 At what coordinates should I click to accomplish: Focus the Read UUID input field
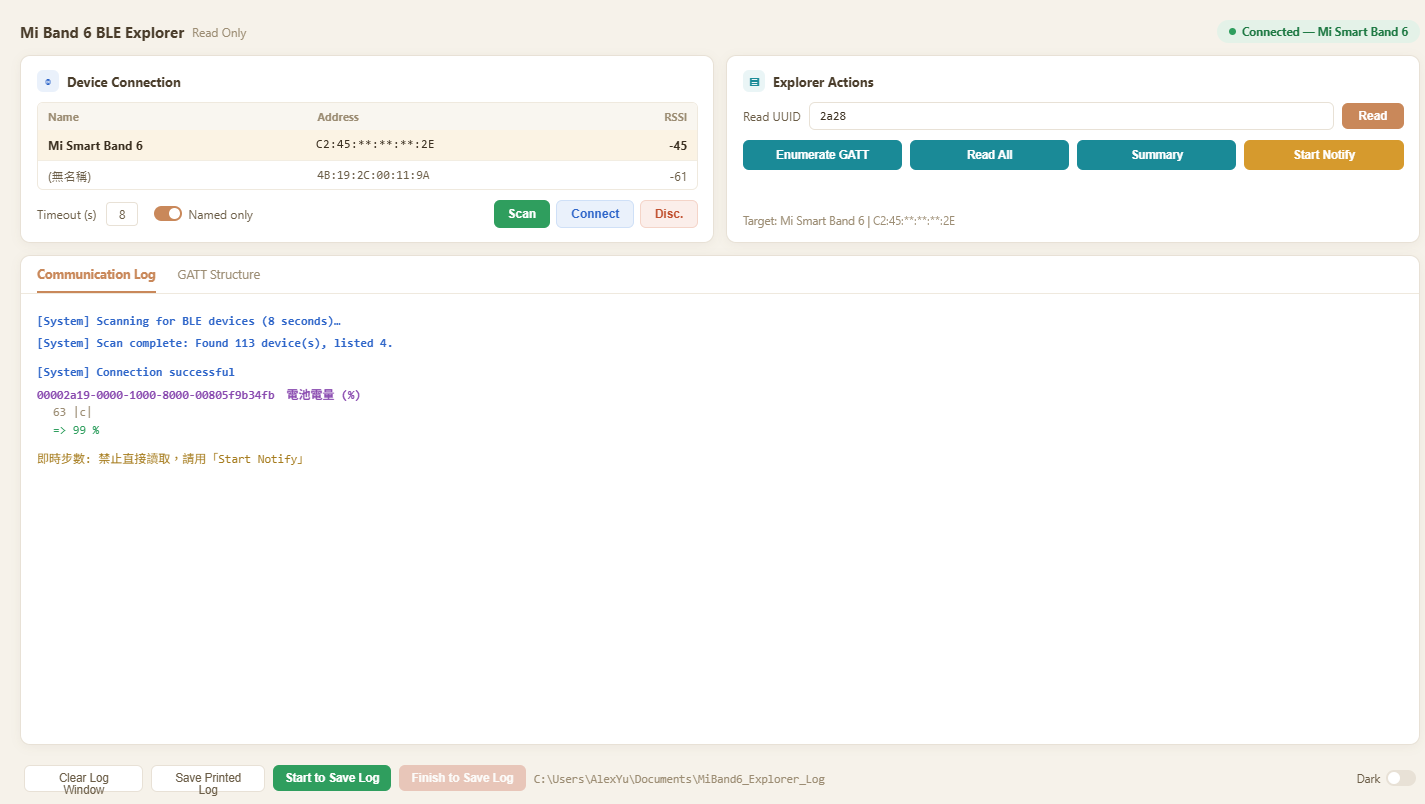click(x=1071, y=116)
